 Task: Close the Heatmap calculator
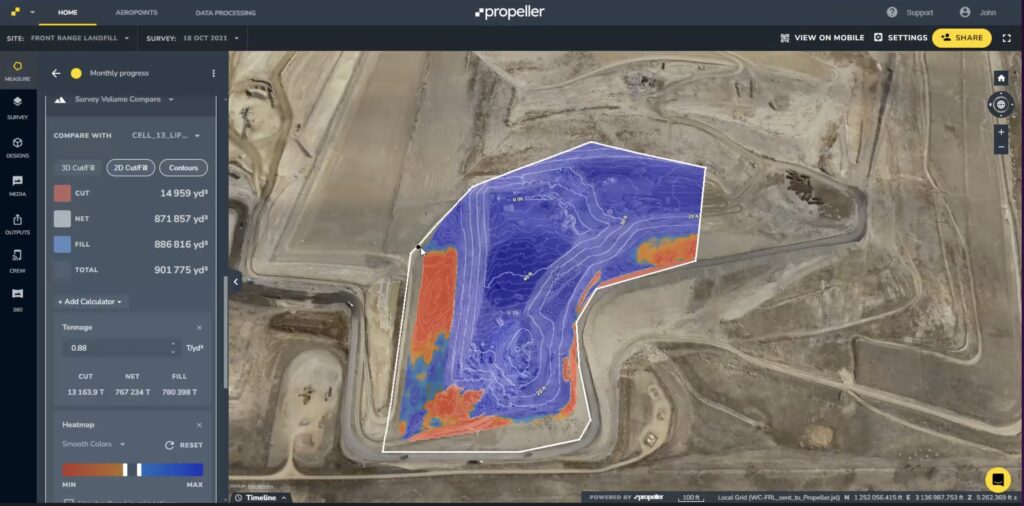[199, 425]
